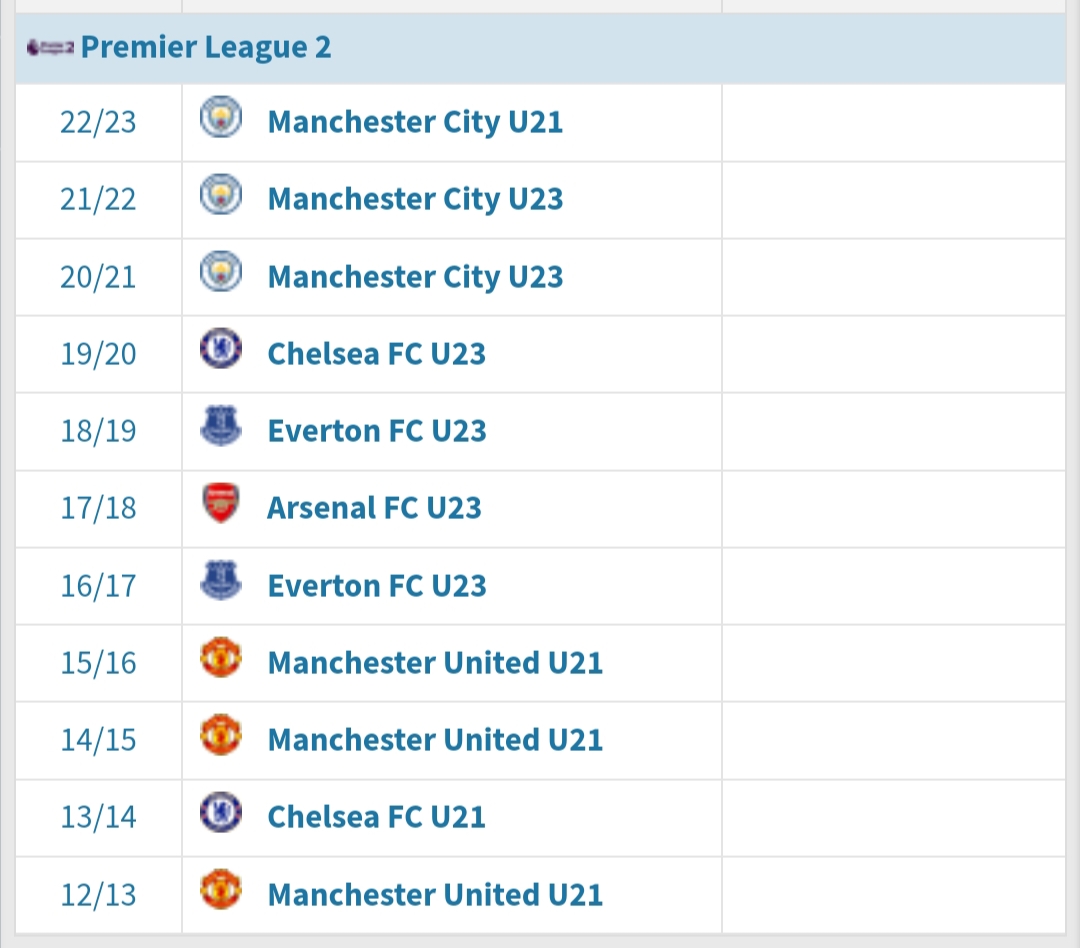The width and height of the screenshot is (1080, 948).
Task: Select the 12/13 season link
Action: click(x=98, y=895)
